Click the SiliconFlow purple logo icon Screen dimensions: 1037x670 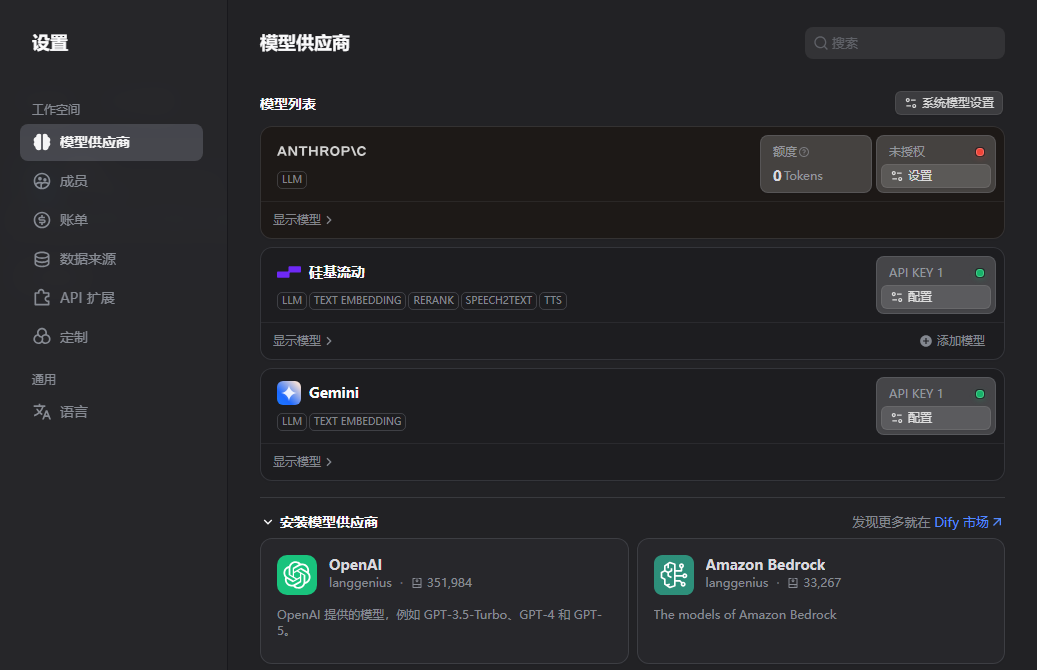point(289,272)
